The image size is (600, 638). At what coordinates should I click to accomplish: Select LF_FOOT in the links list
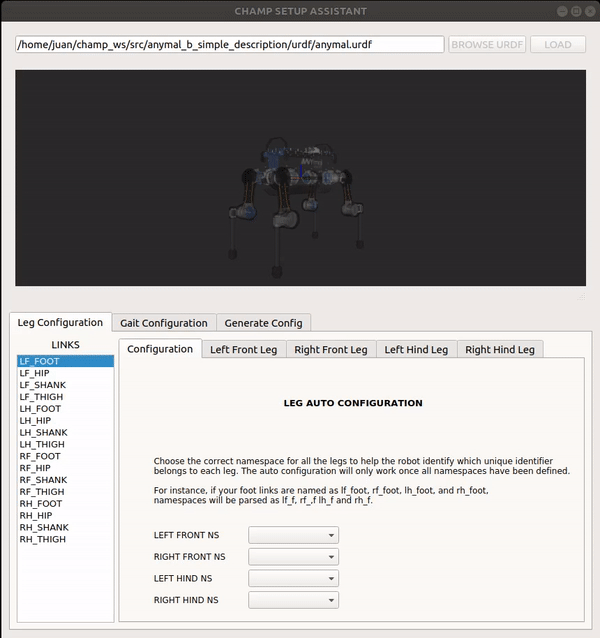(65, 361)
